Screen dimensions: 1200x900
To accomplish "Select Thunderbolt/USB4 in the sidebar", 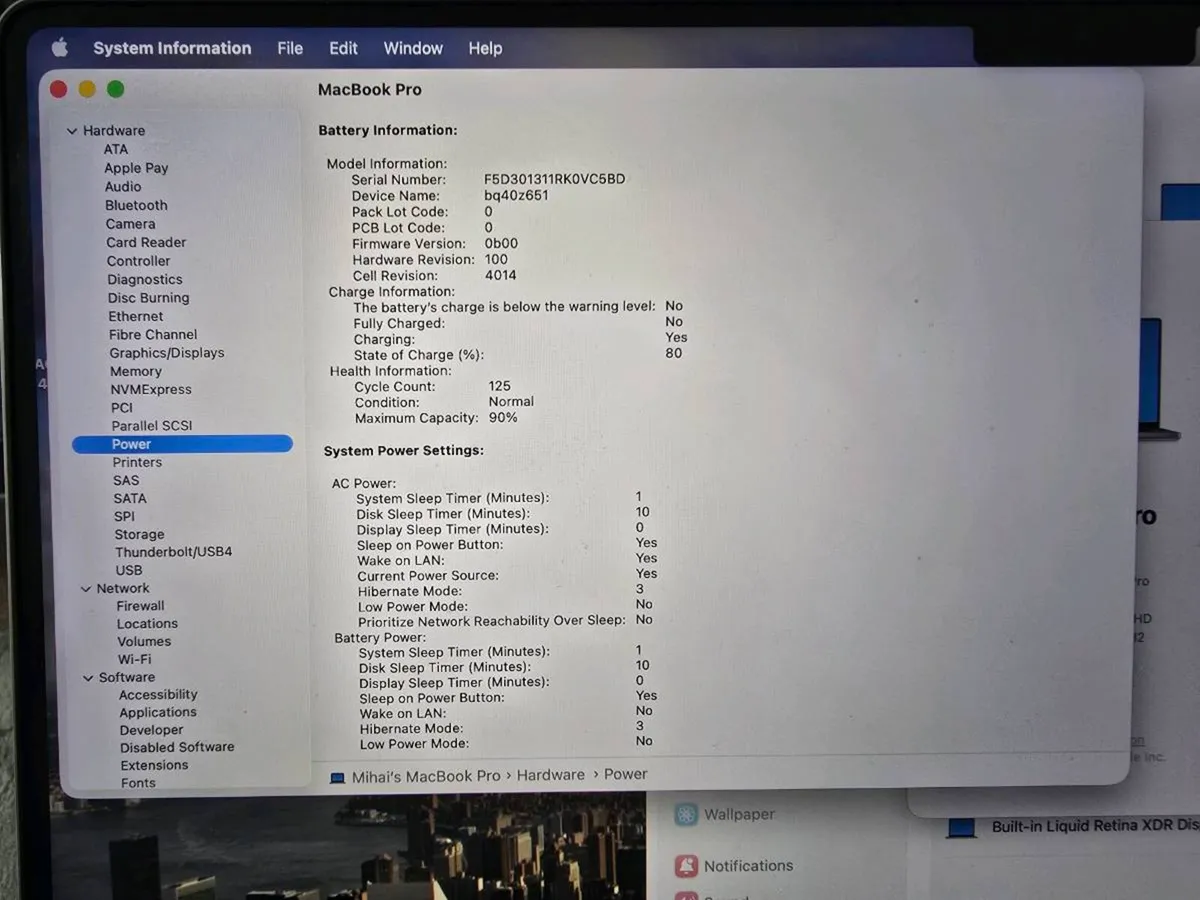I will click(x=173, y=552).
